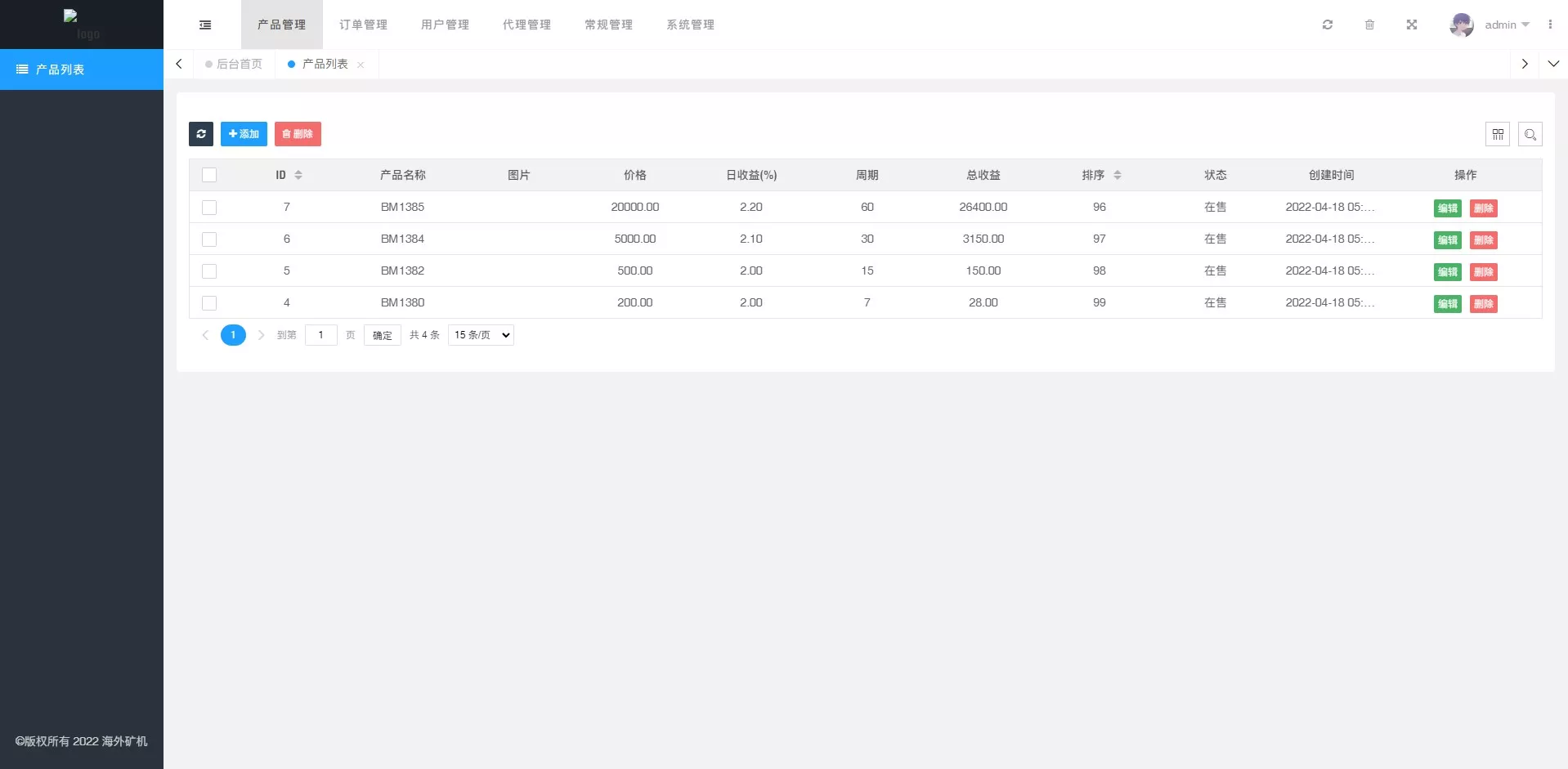
Task: Click the trash clear-cache icon in header
Action: [1369, 25]
